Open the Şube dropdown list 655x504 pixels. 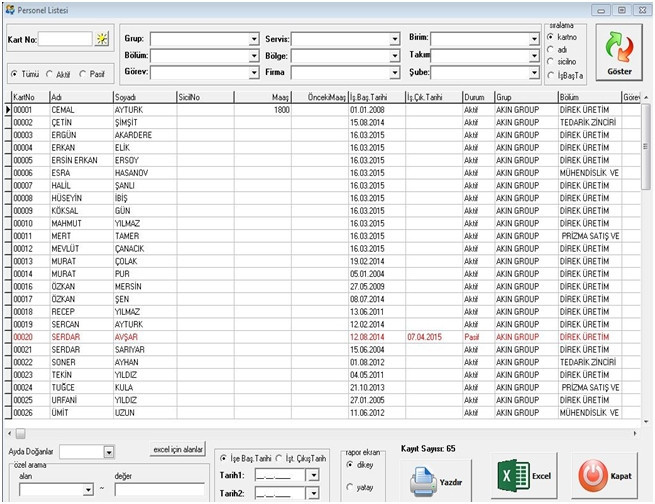[535, 72]
